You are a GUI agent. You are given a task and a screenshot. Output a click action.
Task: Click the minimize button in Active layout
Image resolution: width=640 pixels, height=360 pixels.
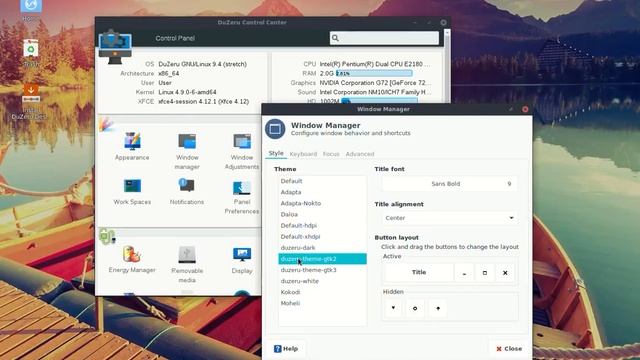(464, 273)
